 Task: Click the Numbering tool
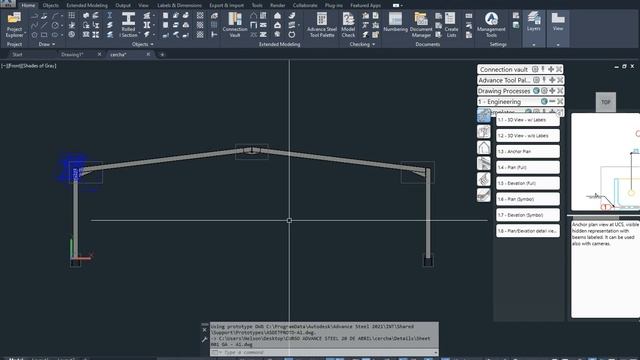[395, 22]
